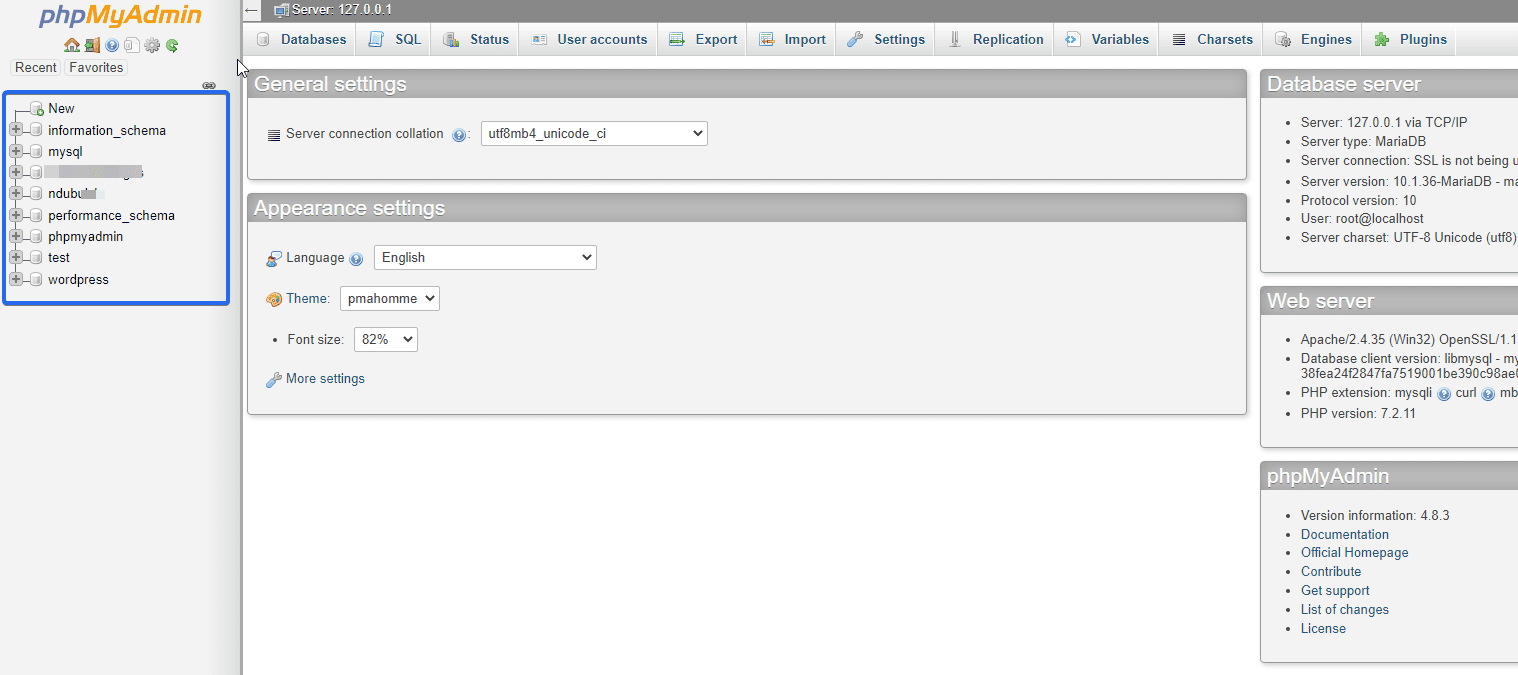This screenshot has height=675, width=1518.
Task: Select the mysql database name
Action: point(65,152)
